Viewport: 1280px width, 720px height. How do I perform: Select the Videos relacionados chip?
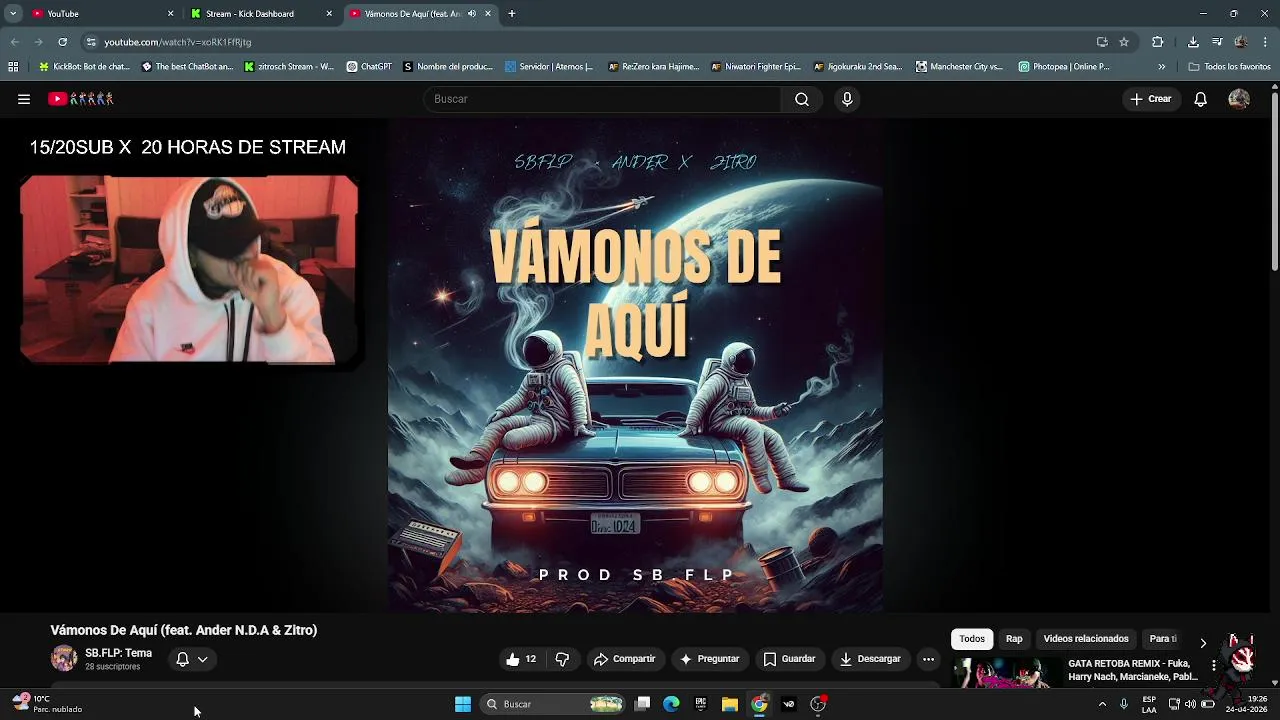tap(1086, 639)
